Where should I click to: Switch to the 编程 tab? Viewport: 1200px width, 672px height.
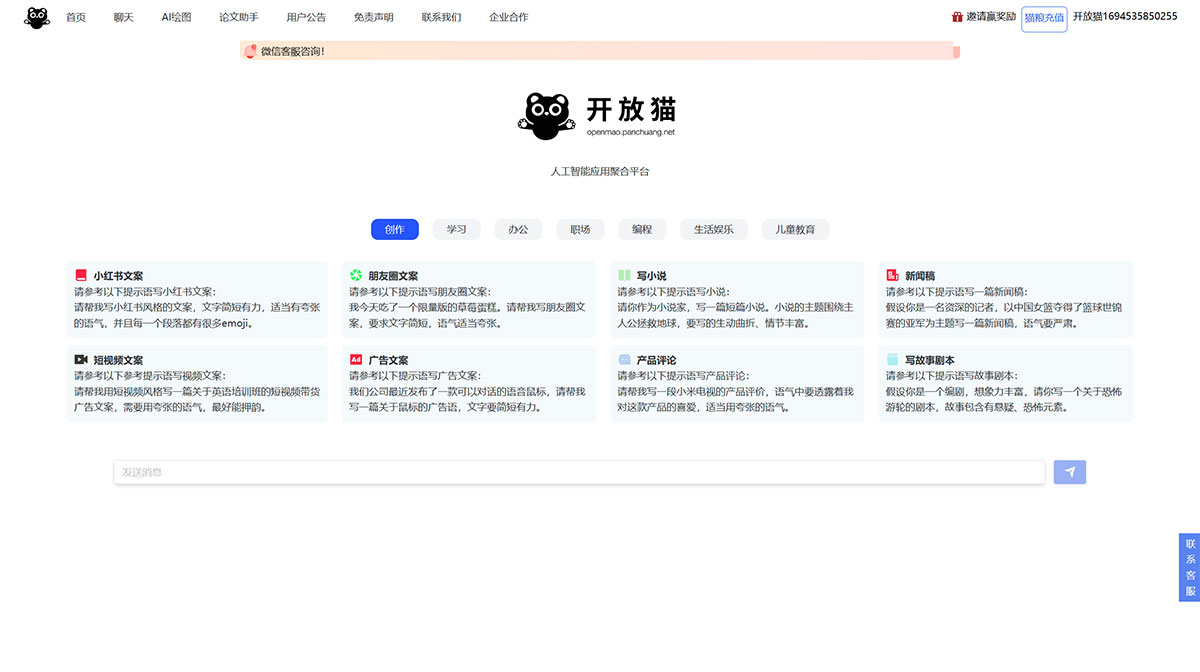641,229
